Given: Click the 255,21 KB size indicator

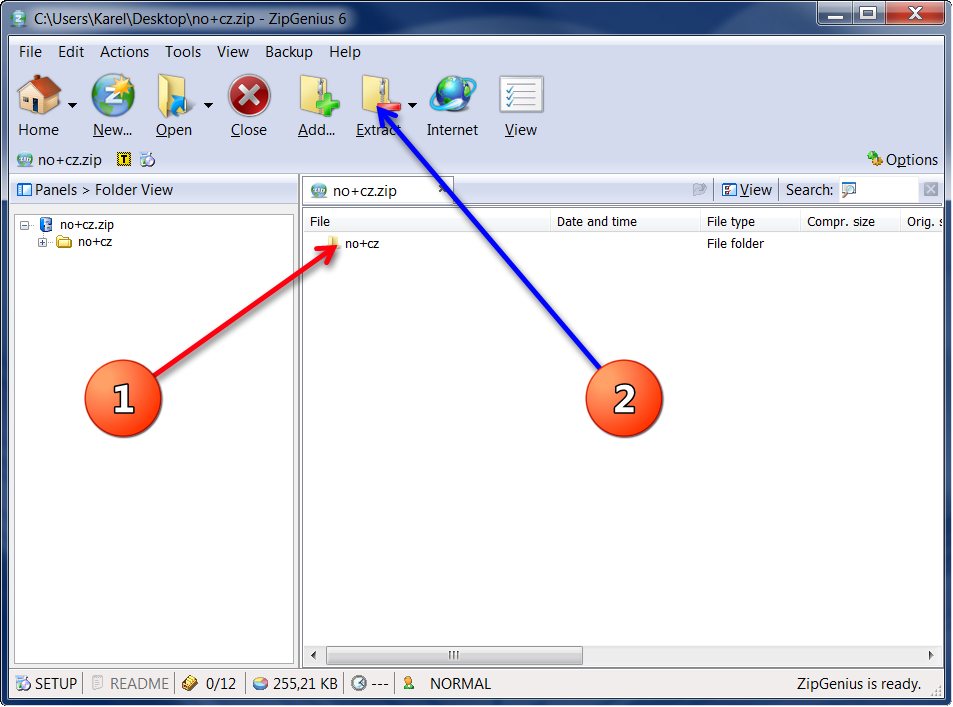Looking at the screenshot, I should pyautogui.click(x=295, y=684).
